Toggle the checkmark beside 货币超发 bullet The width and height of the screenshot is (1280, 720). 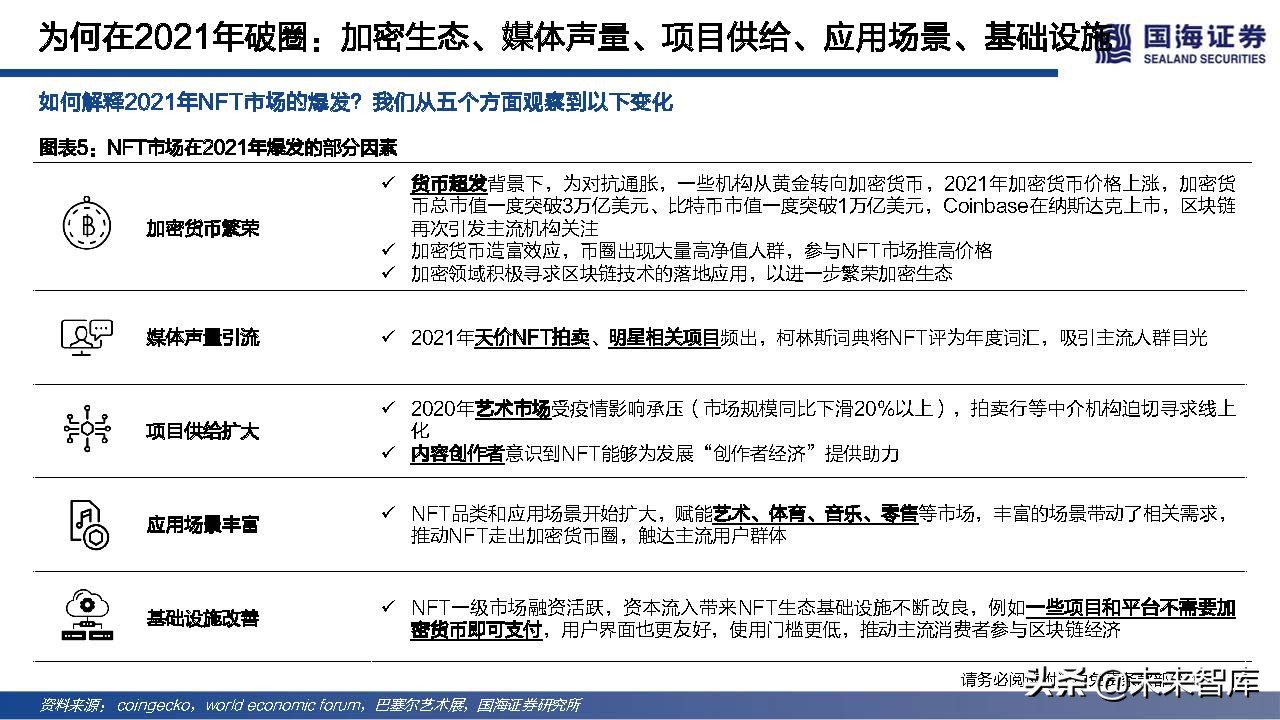(387, 182)
